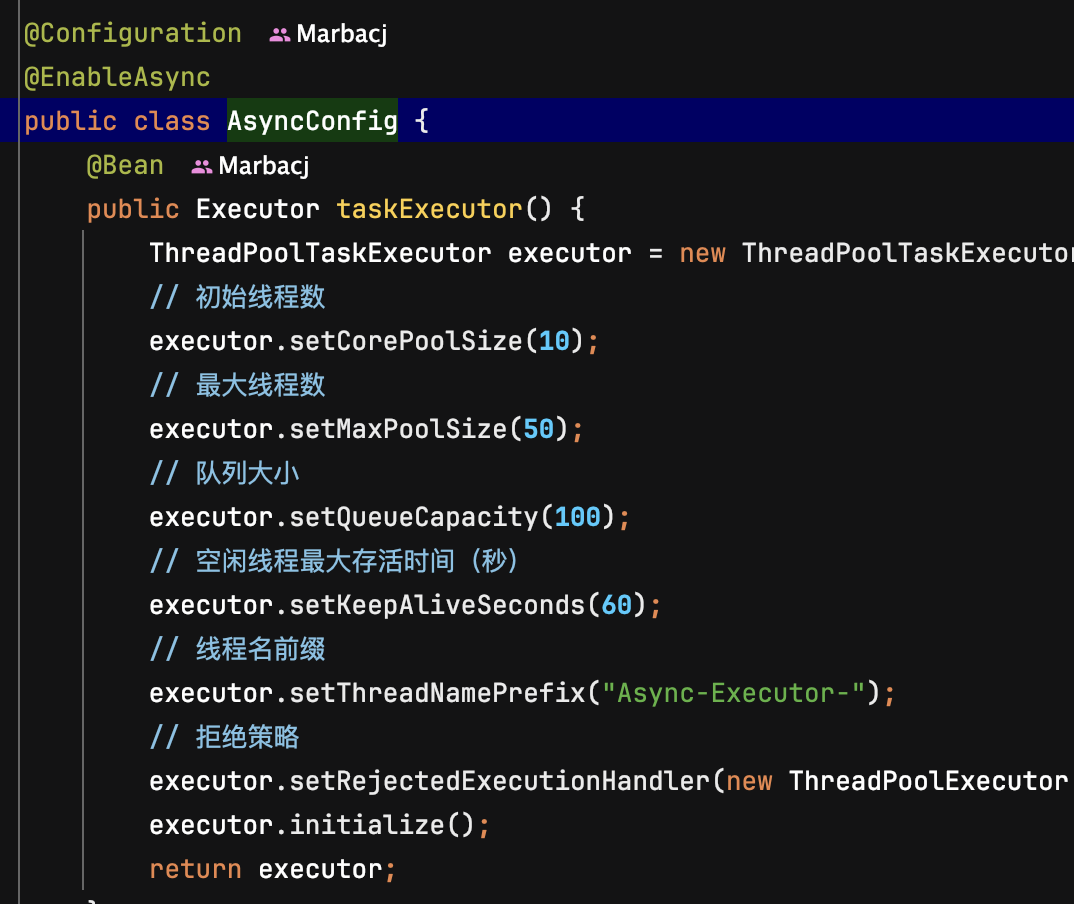1074x904 pixels.
Task: Place cursor on AsyncConfig class name
Action: click(x=312, y=122)
